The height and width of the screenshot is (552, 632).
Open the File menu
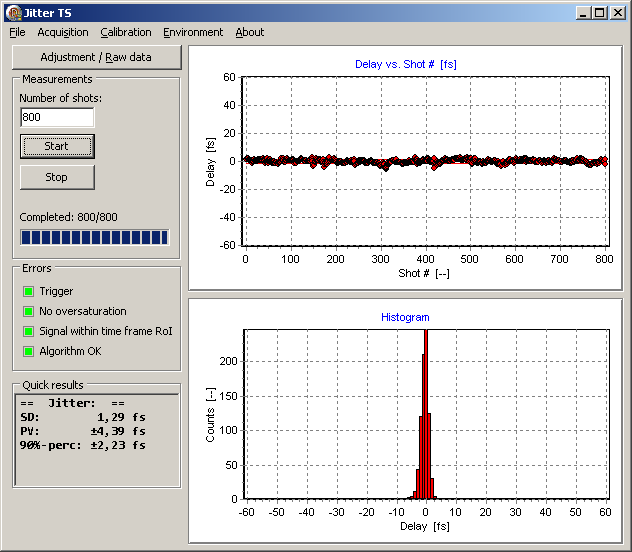click(x=17, y=32)
